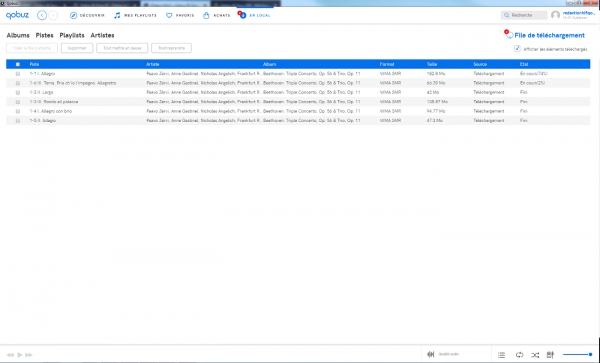Viewport: 600px width, 363px height.
Task: Open the play queue list icon
Action: pos(501,355)
